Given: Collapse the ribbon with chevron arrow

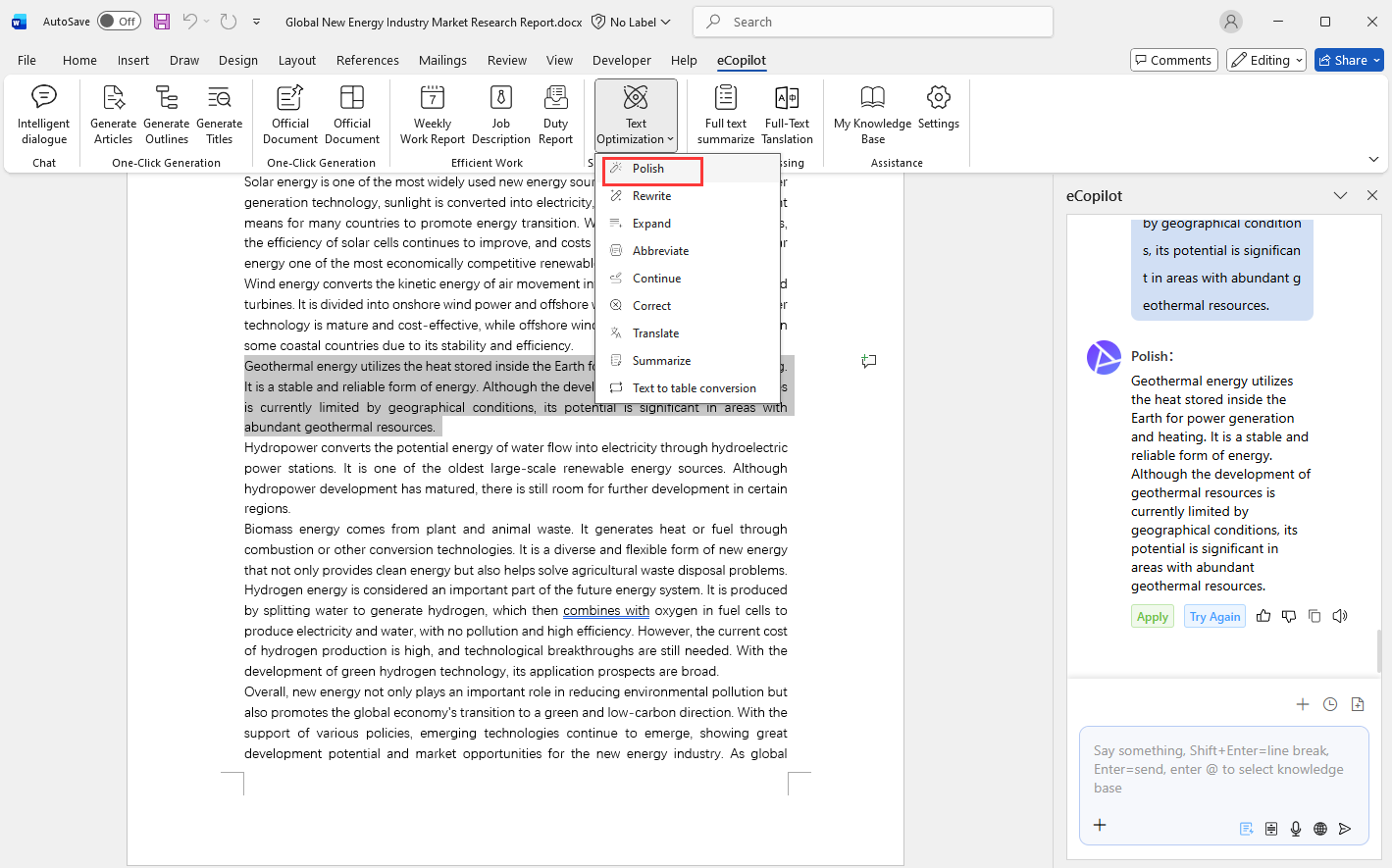Looking at the screenshot, I should (x=1373, y=159).
